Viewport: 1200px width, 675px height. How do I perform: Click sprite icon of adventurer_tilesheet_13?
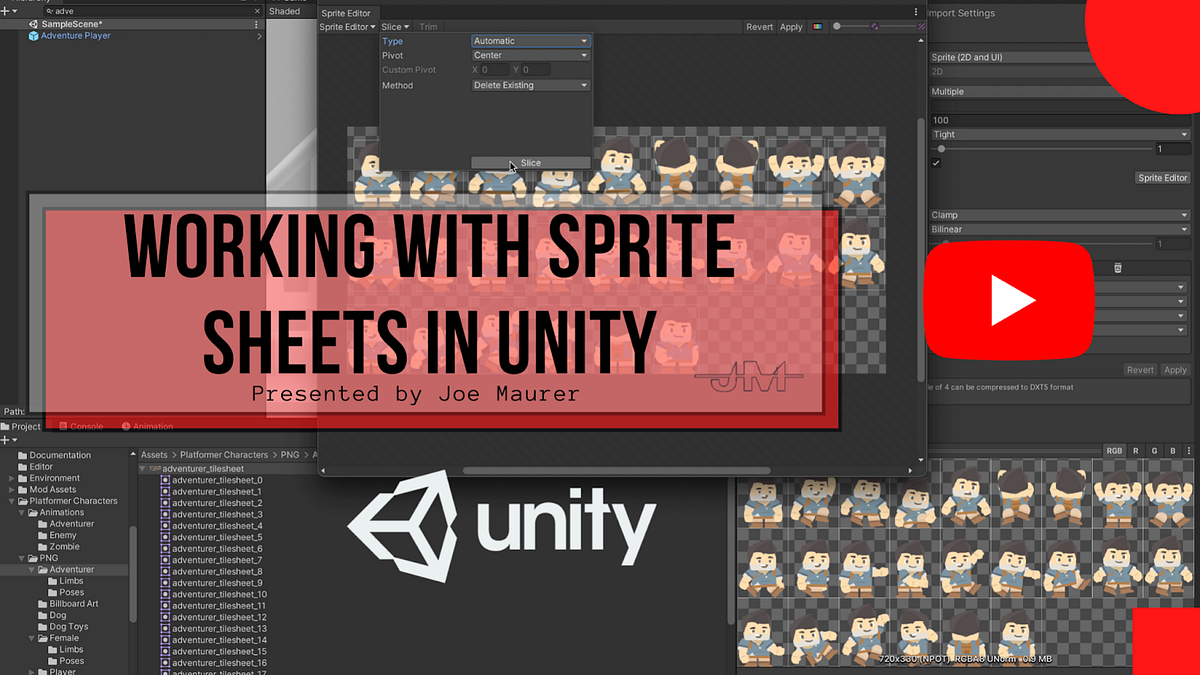click(166, 628)
